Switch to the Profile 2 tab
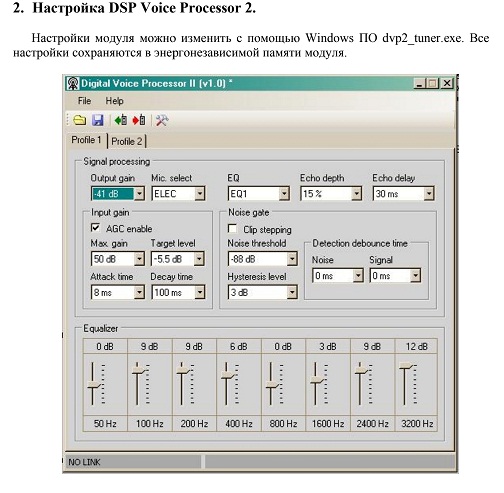 [x=127, y=141]
